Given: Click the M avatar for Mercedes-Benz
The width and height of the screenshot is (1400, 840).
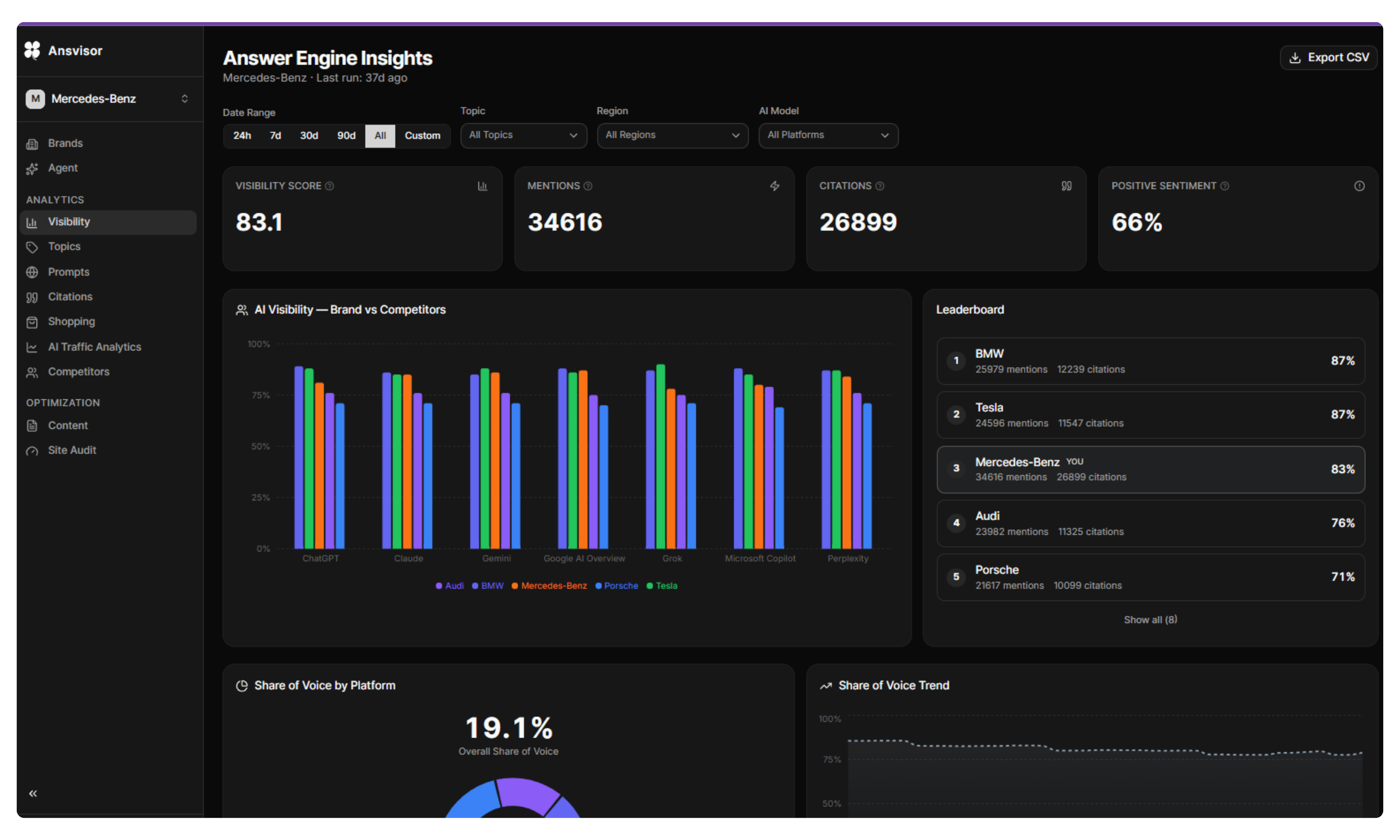Looking at the screenshot, I should (35, 99).
